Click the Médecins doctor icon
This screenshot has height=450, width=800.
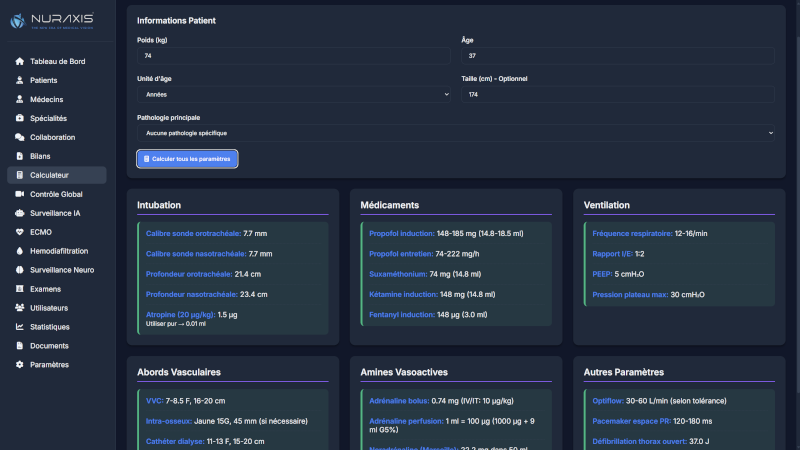(x=19, y=99)
